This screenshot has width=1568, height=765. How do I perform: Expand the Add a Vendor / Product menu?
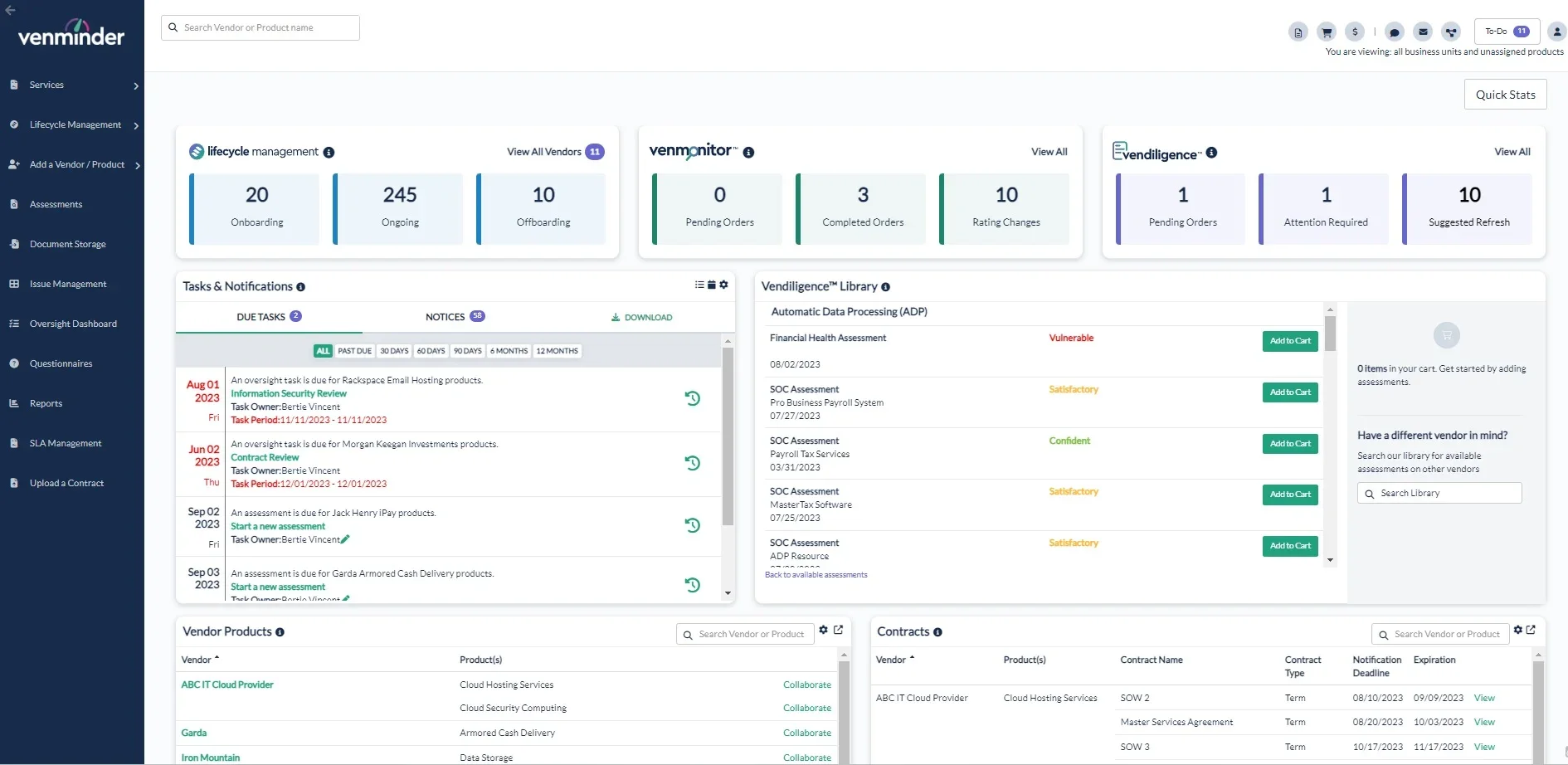tap(75, 164)
